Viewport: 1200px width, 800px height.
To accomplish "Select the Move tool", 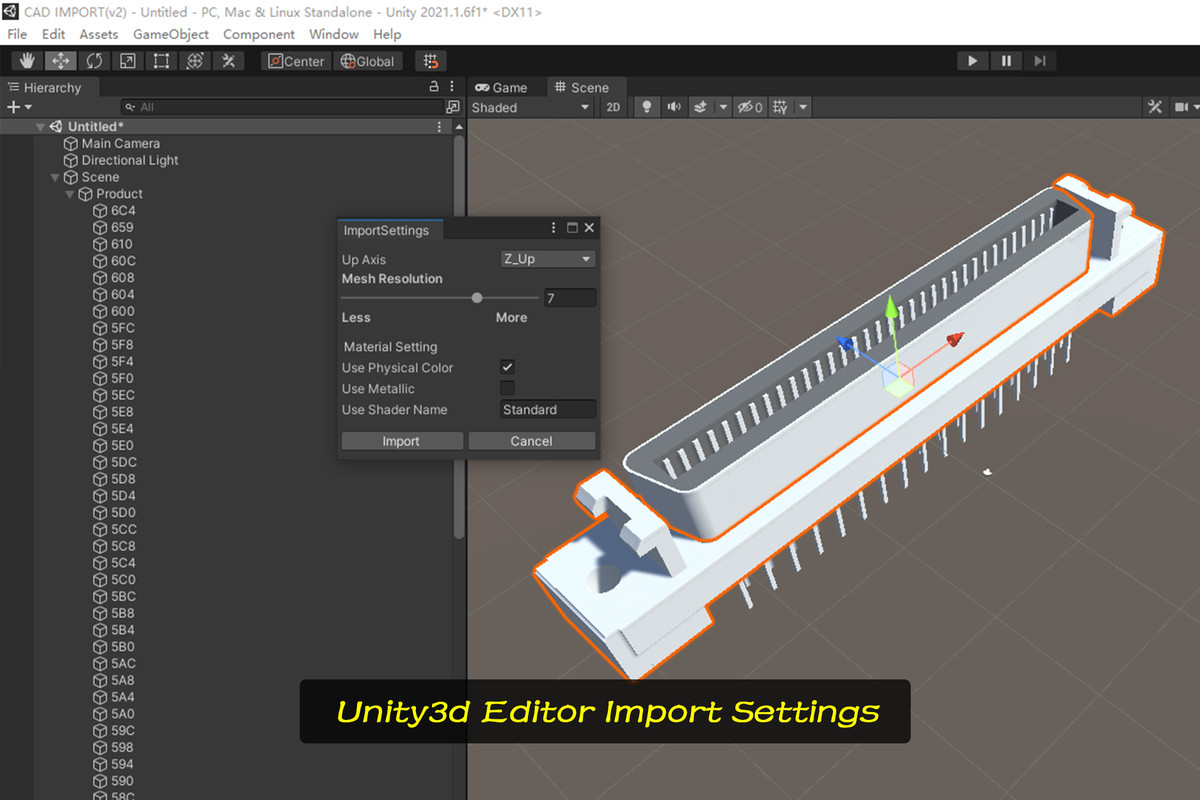I will pos(60,61).
